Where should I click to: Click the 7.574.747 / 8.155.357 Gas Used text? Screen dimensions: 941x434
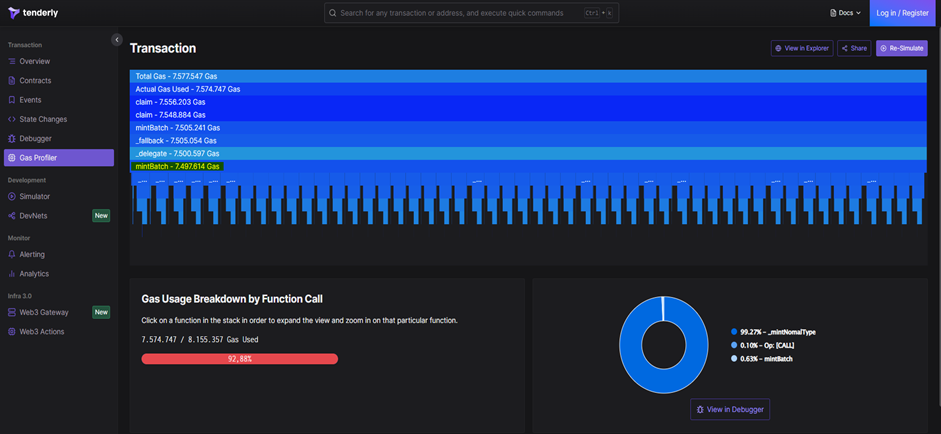[200, 340]
